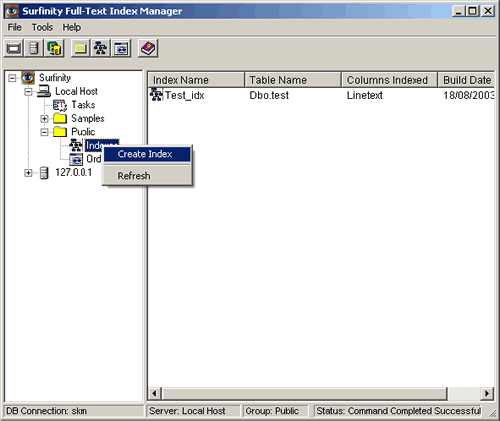Image resolution: width=500 pixels, height=421 pixels.
Task: Open the Tools menu
Action: [42, 27]
